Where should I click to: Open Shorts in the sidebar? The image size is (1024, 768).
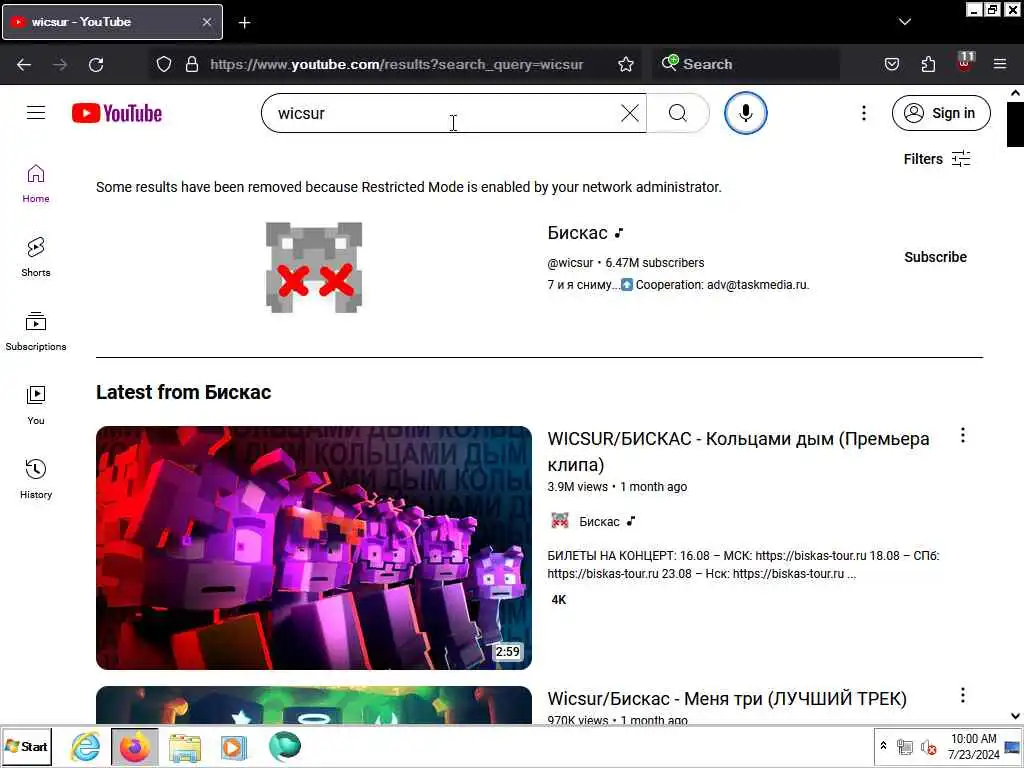(x=36, y=257)
